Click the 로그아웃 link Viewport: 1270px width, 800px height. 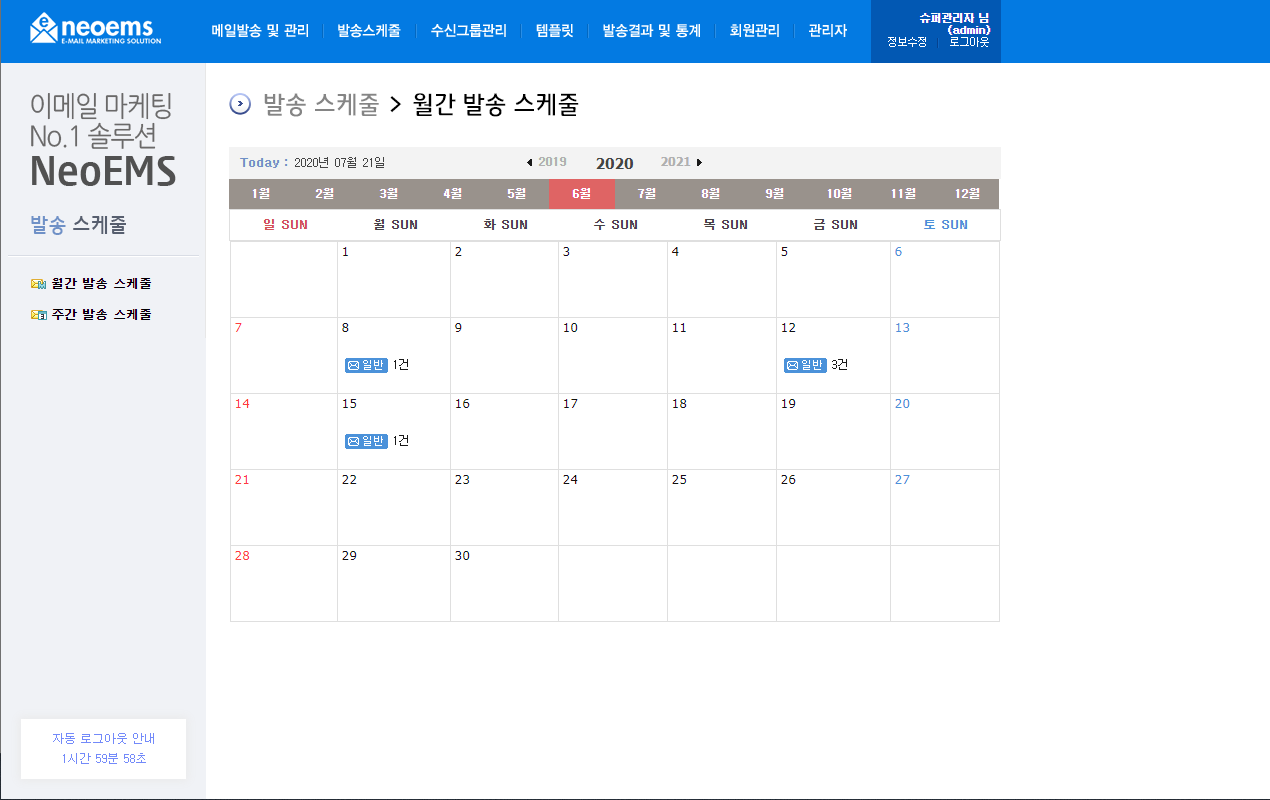[969, 42]
